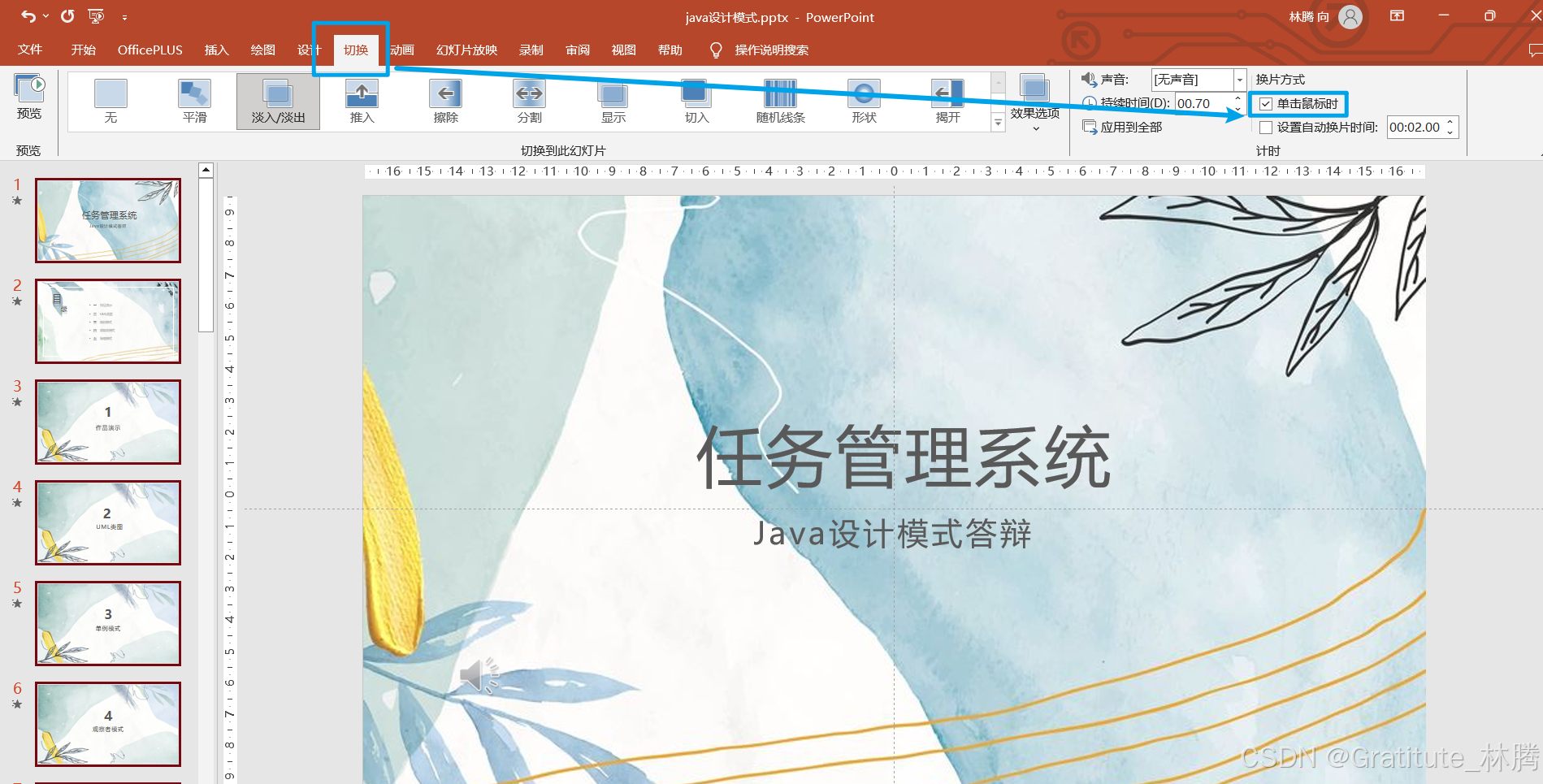Click transition star icon under slide 3
The height and width of the screenshot is (784, 1543).
click(x=17, y=401)
